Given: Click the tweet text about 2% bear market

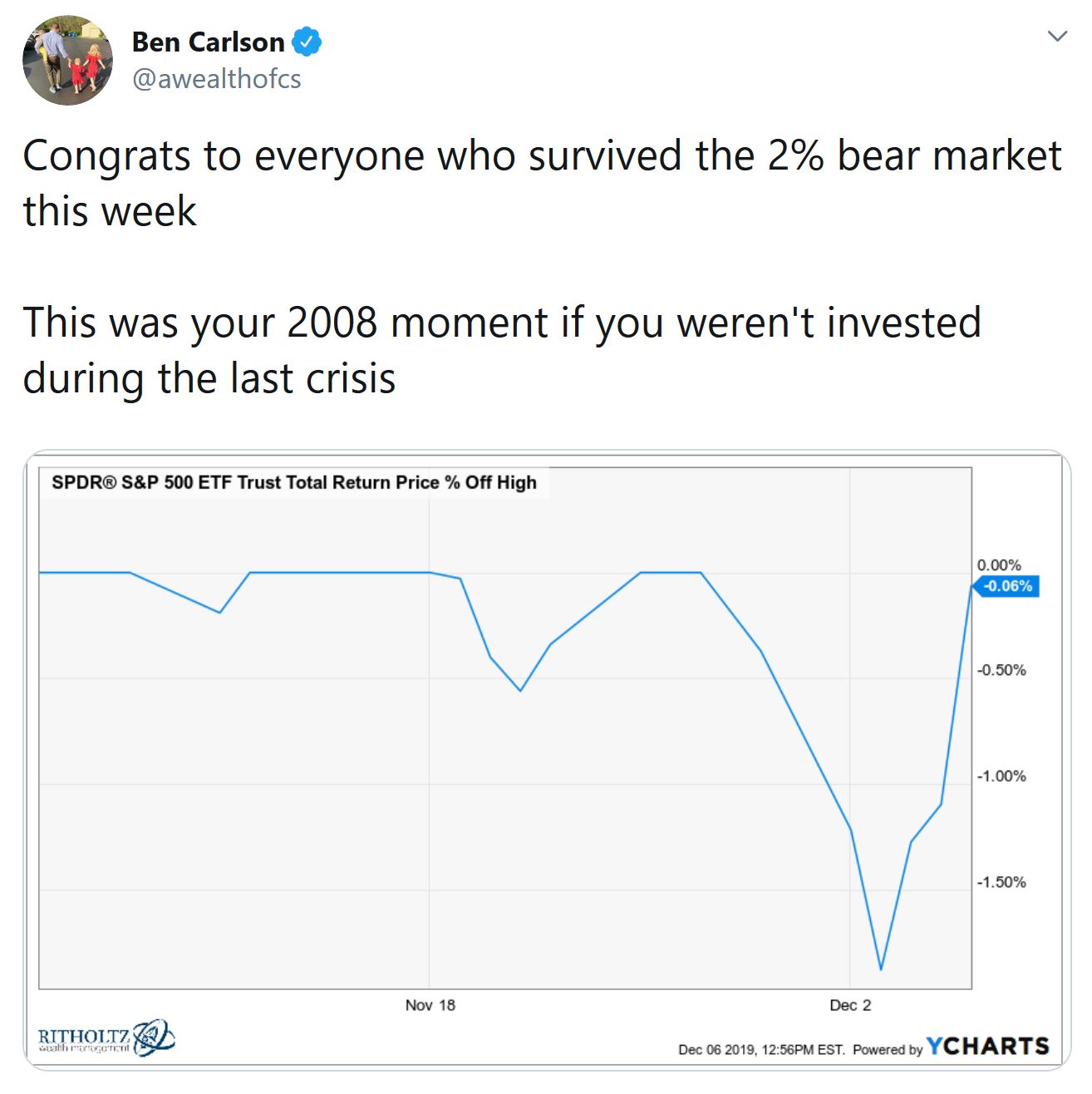Looking at the screenshot, I should tap(543, 183).
